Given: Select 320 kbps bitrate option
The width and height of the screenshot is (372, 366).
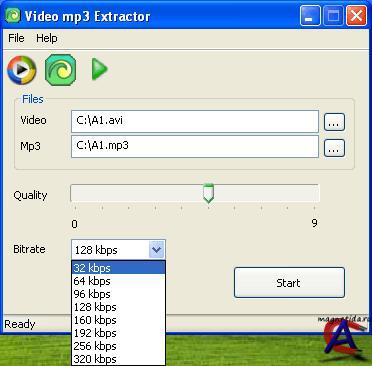Looking at the screenshot, I should pos(119,359).
